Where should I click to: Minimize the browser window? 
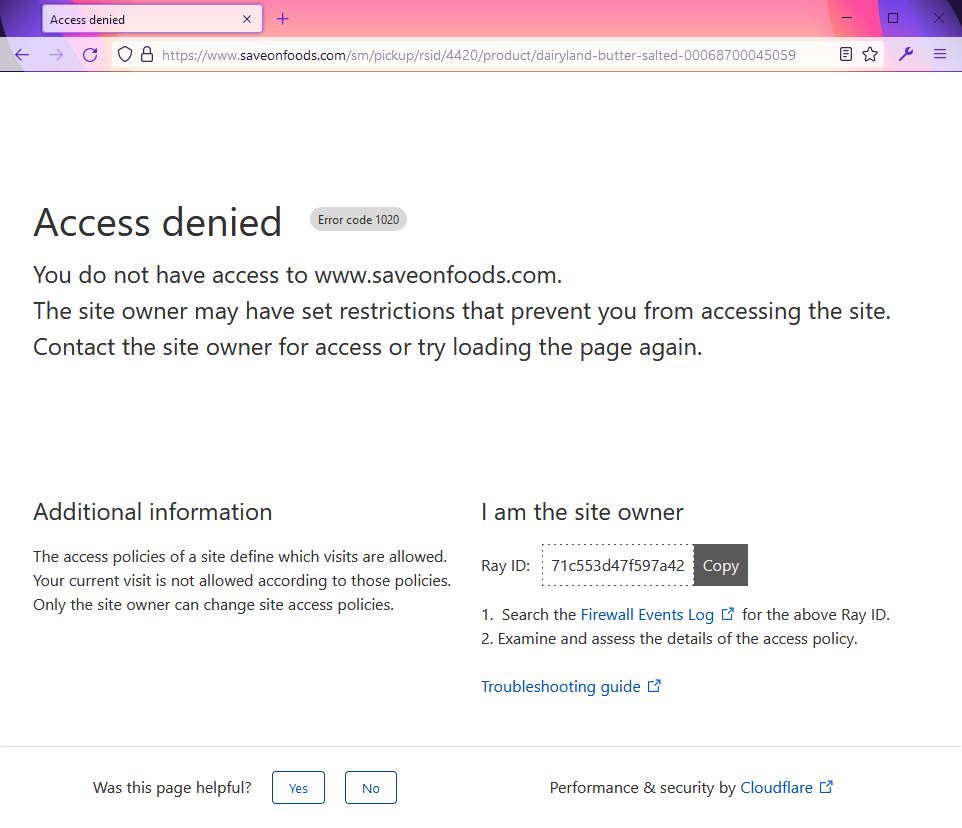847,18
